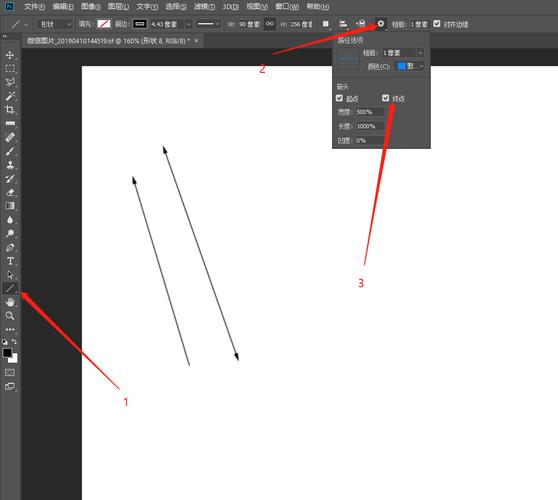The height and width of the screenshot is (500, 558).
Task: Select the Type tool
Action: tap(10, 261)
